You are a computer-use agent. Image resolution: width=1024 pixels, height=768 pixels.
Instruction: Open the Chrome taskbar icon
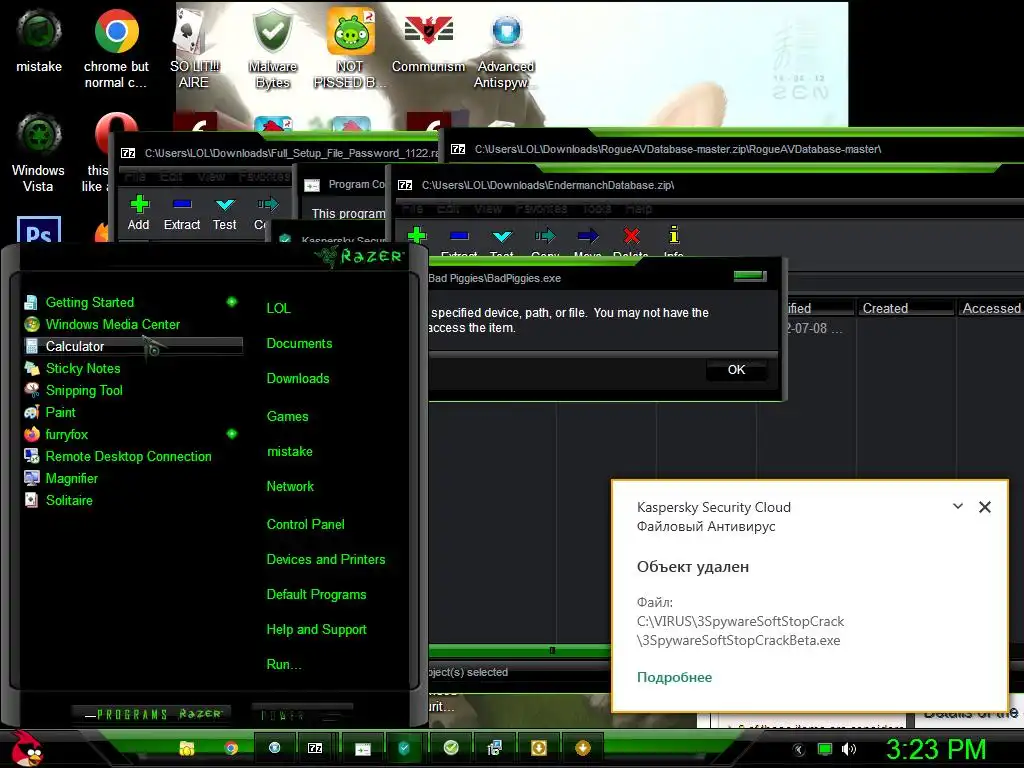click(x=231, y=748)
